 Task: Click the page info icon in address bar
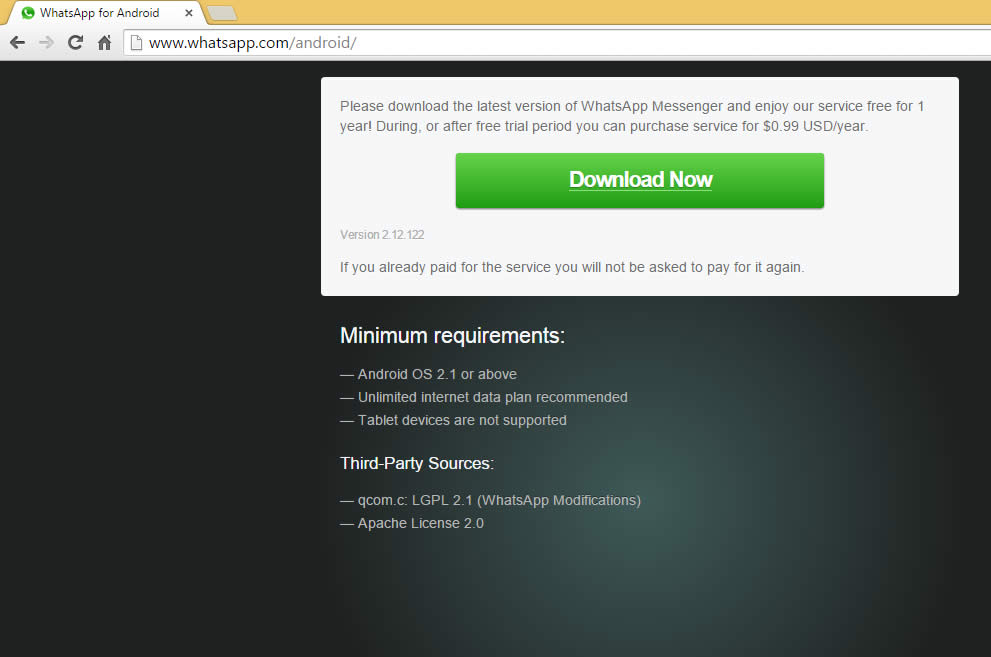[x=137, y=43]
